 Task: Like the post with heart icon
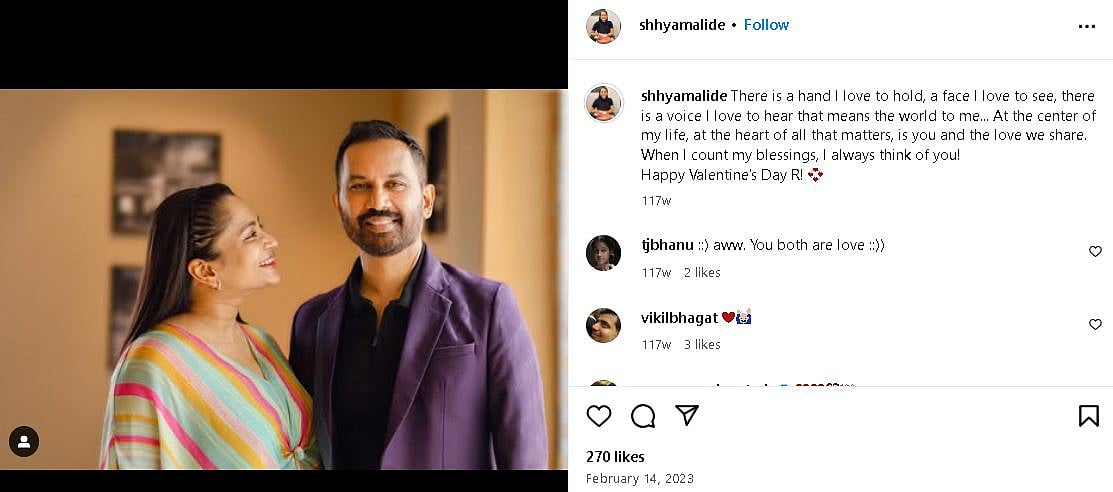pyautogui.click(x=599, y=416)
